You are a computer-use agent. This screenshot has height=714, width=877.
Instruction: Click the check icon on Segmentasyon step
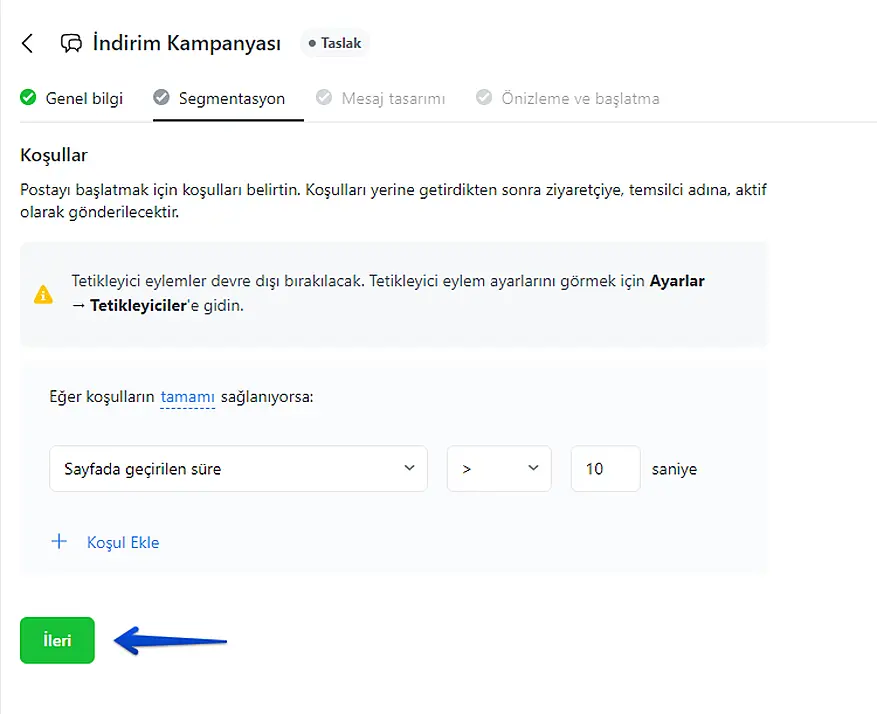tap(161, 98)
